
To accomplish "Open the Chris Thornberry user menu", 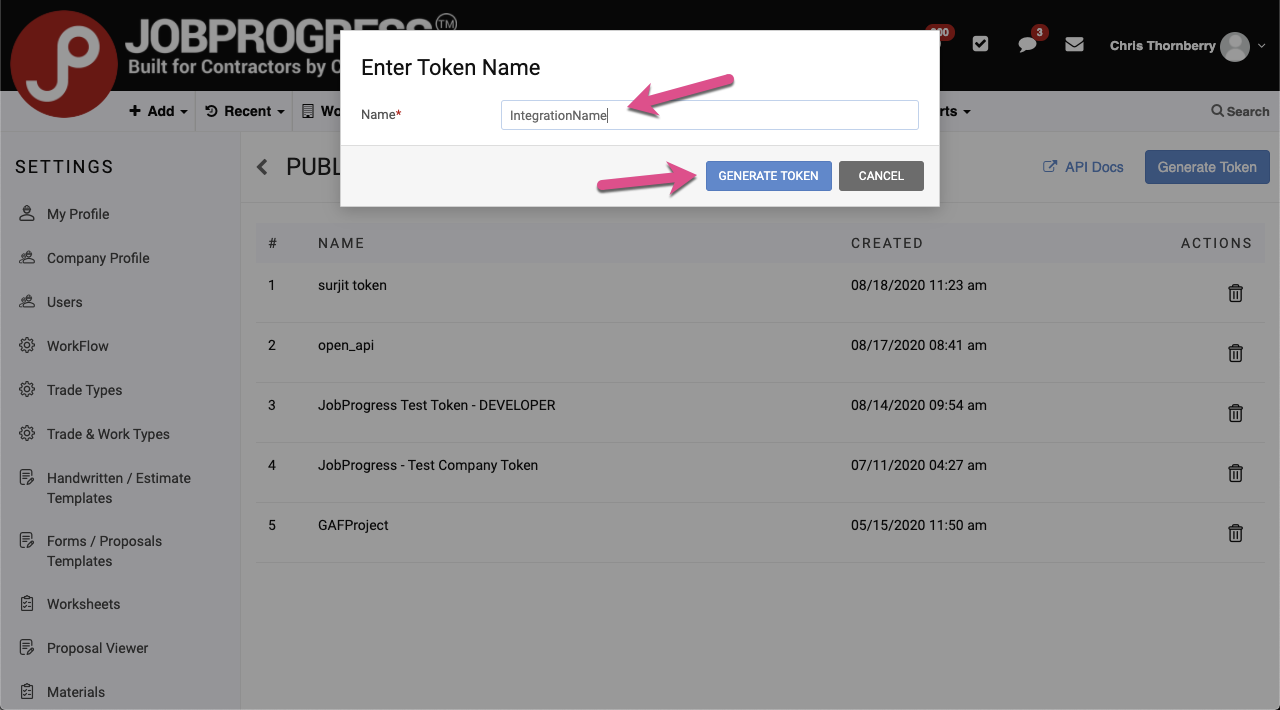I will coord(1188,46).
